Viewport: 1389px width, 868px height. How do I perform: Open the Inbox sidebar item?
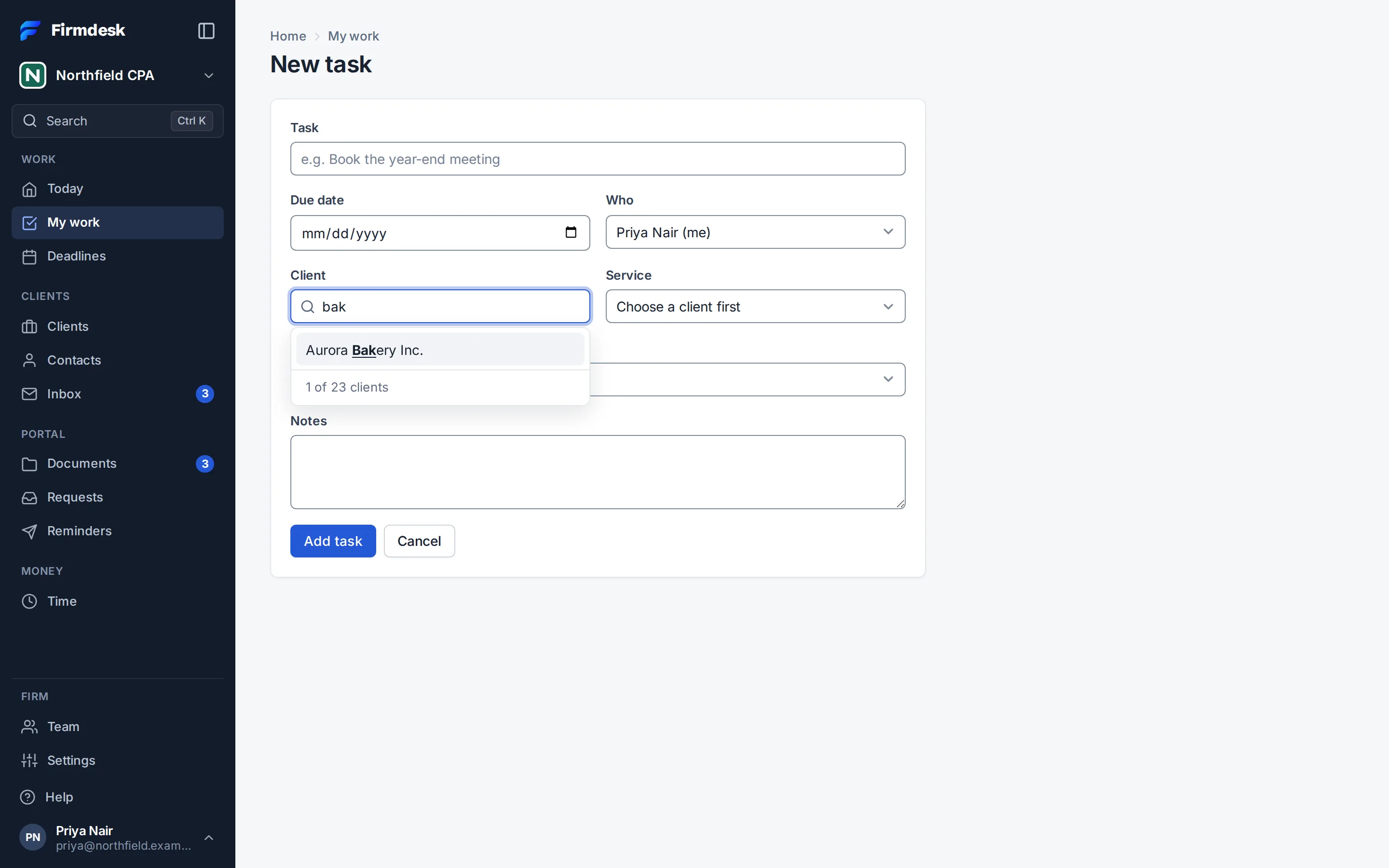[117, 394]
